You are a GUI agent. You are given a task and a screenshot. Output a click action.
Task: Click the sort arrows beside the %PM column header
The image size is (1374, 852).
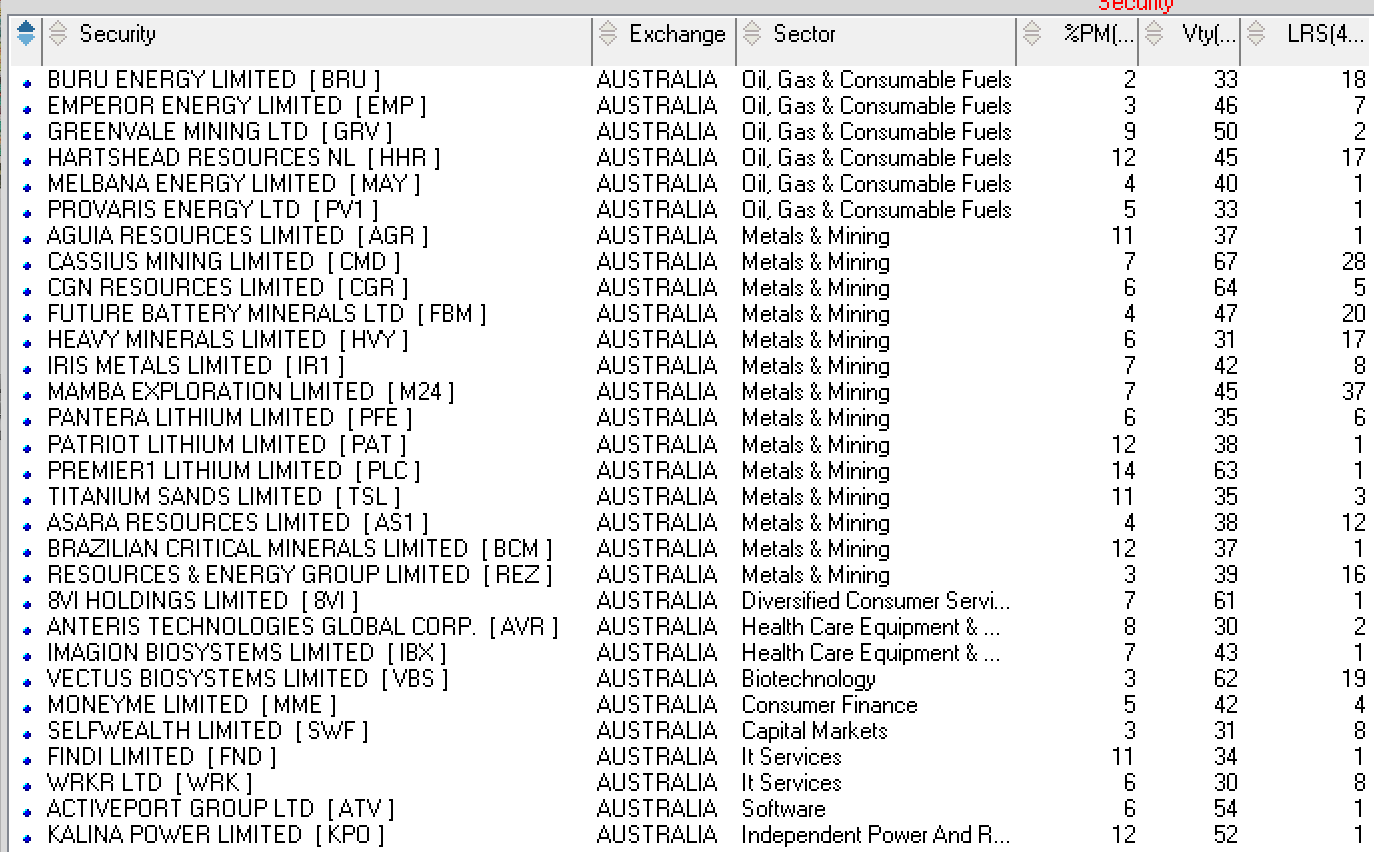tap(1033, 34)
